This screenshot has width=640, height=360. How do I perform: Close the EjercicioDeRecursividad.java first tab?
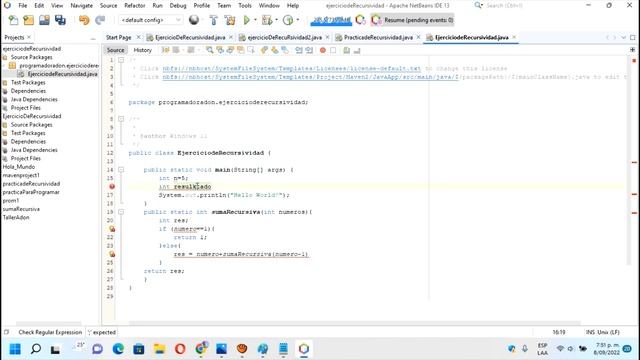[x=231, y=37]
